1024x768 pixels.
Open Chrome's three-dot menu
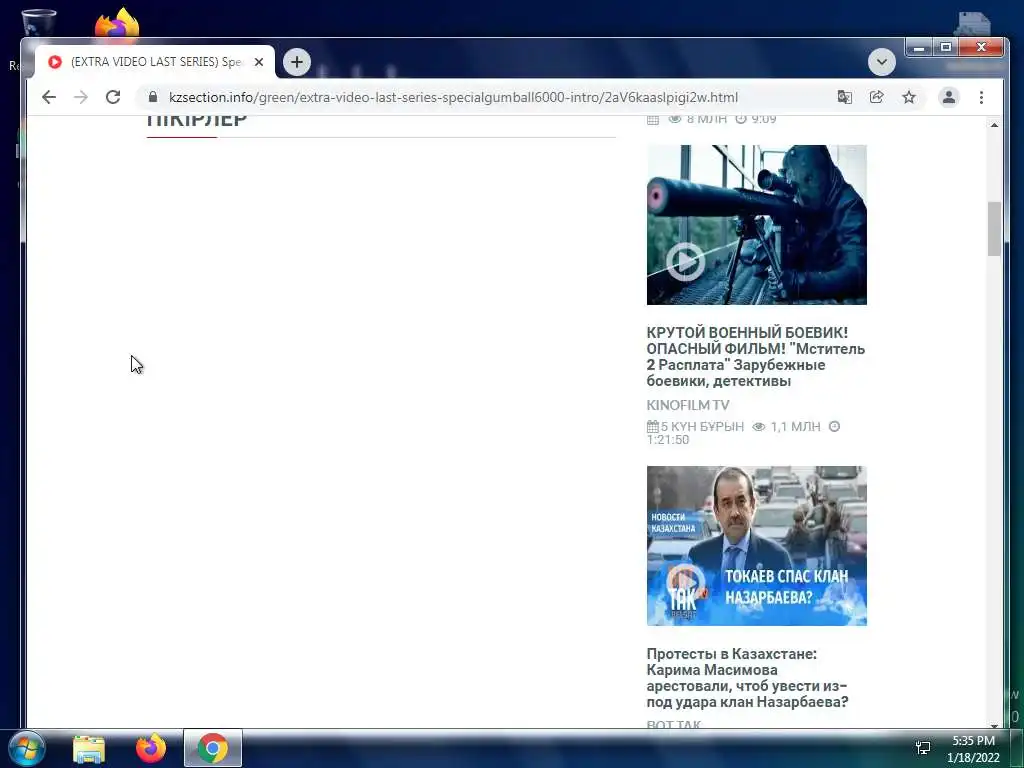coord(982,97)
